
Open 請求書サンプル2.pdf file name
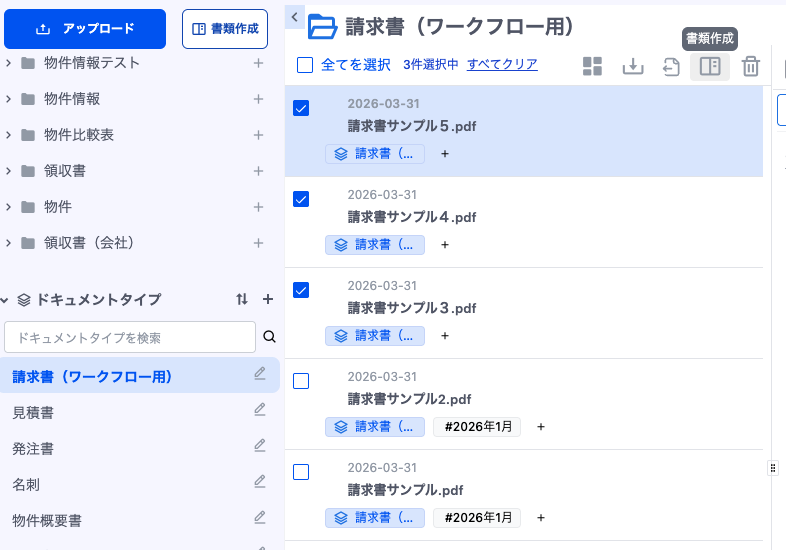coord(410,399)
